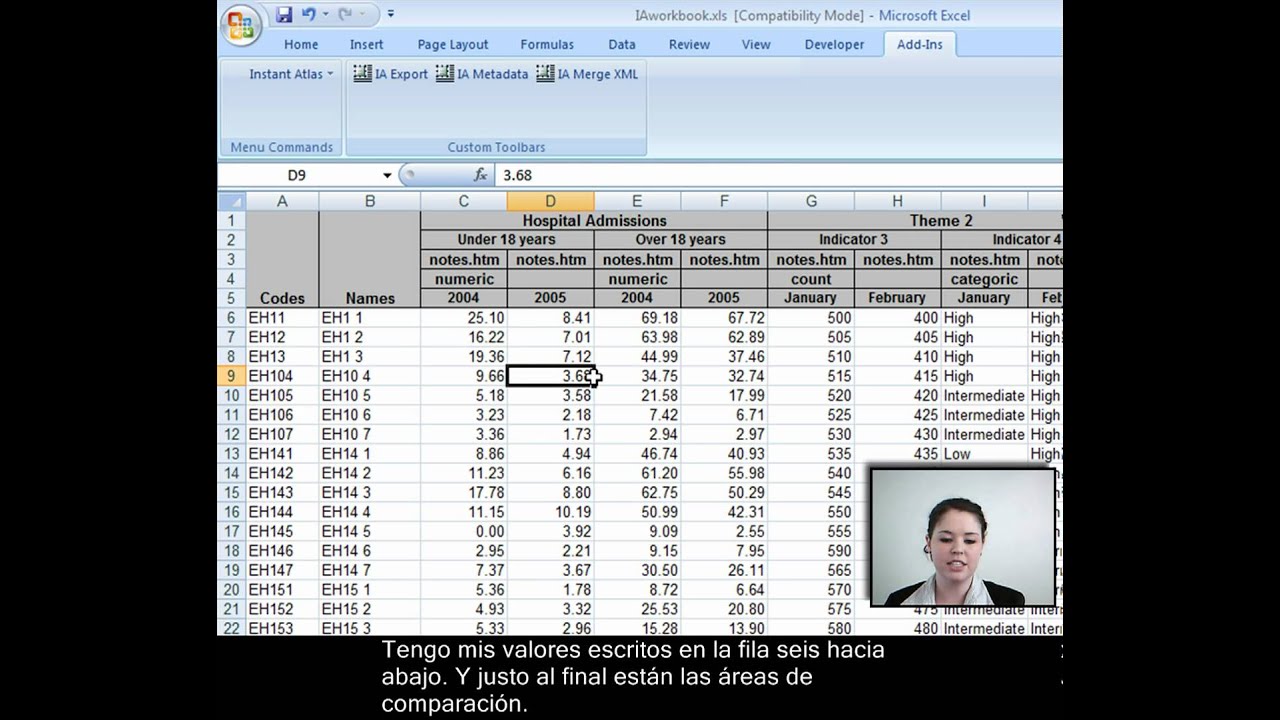Click the IA Export toolbar icon
This screenshot has width=1280, height=720.
pos(391,74)
